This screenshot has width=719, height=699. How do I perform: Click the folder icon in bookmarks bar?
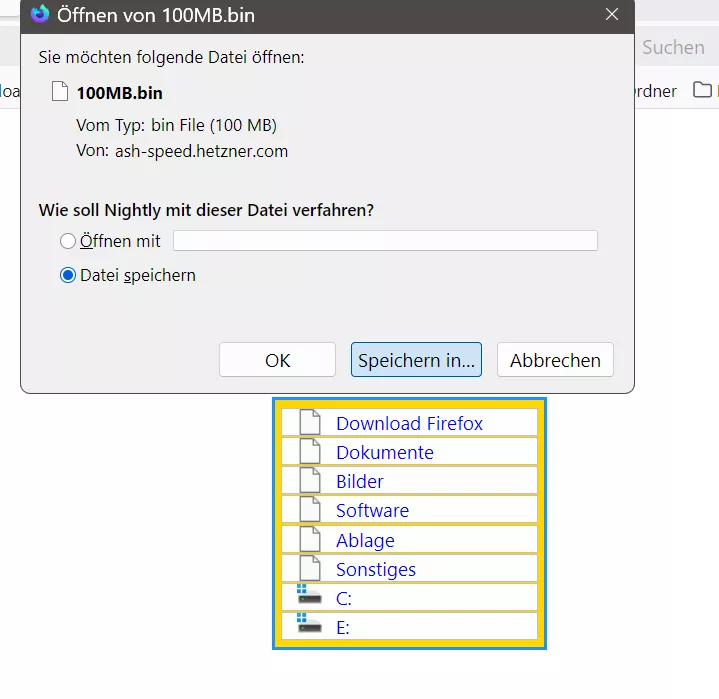(x=702, y=90)
